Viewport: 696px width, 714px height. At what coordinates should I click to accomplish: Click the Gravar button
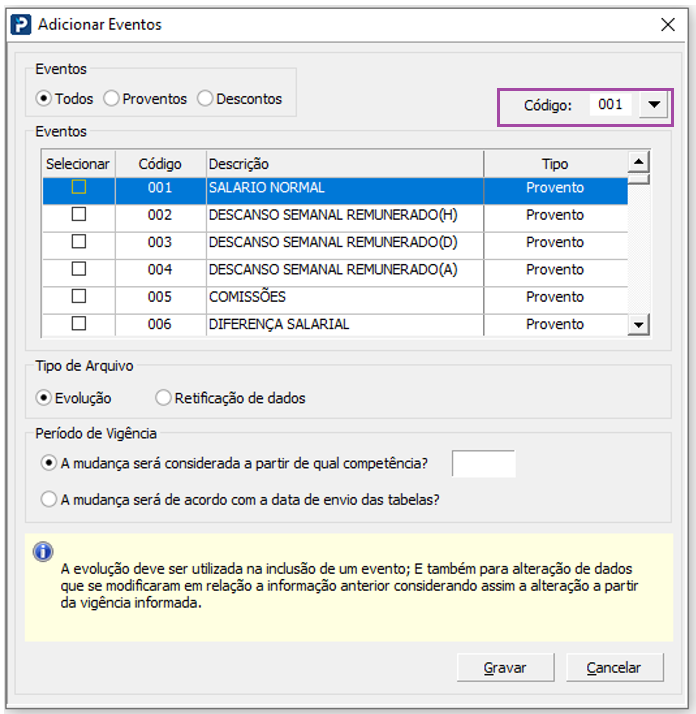tap(505, 668)
